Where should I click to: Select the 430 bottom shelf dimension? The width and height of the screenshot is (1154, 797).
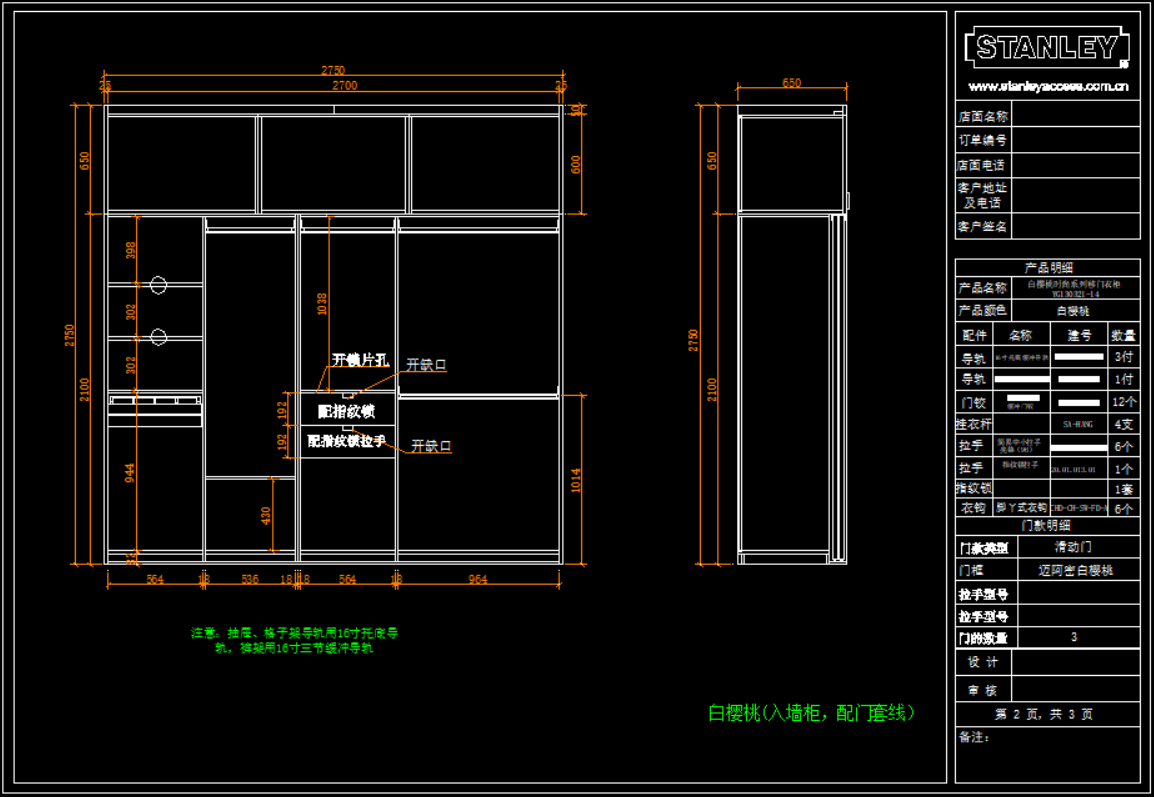tap(266, 515)
